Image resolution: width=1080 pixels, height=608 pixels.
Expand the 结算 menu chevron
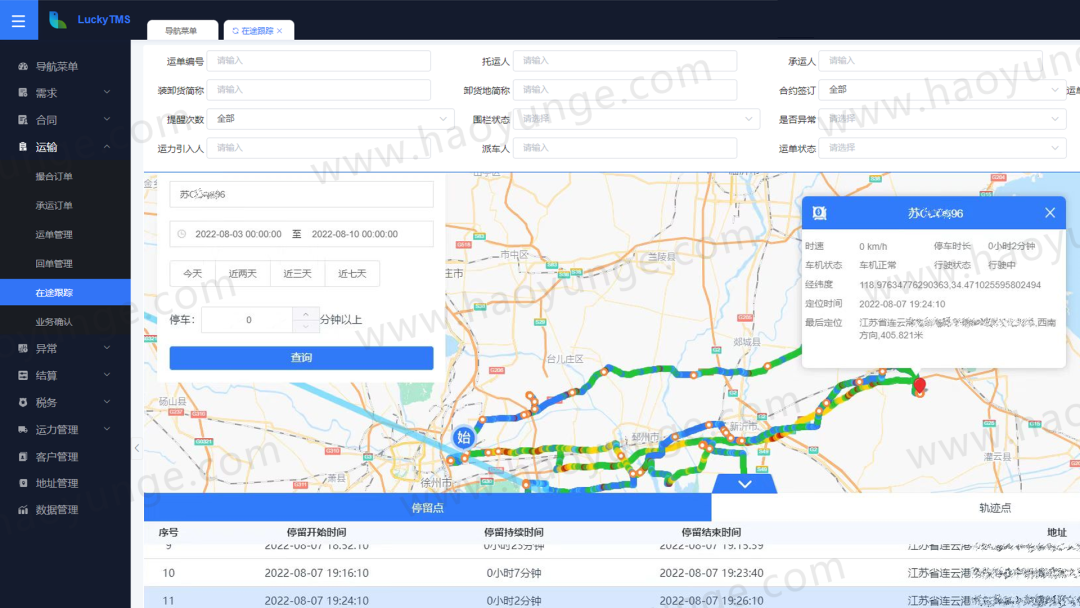[107, 375]
